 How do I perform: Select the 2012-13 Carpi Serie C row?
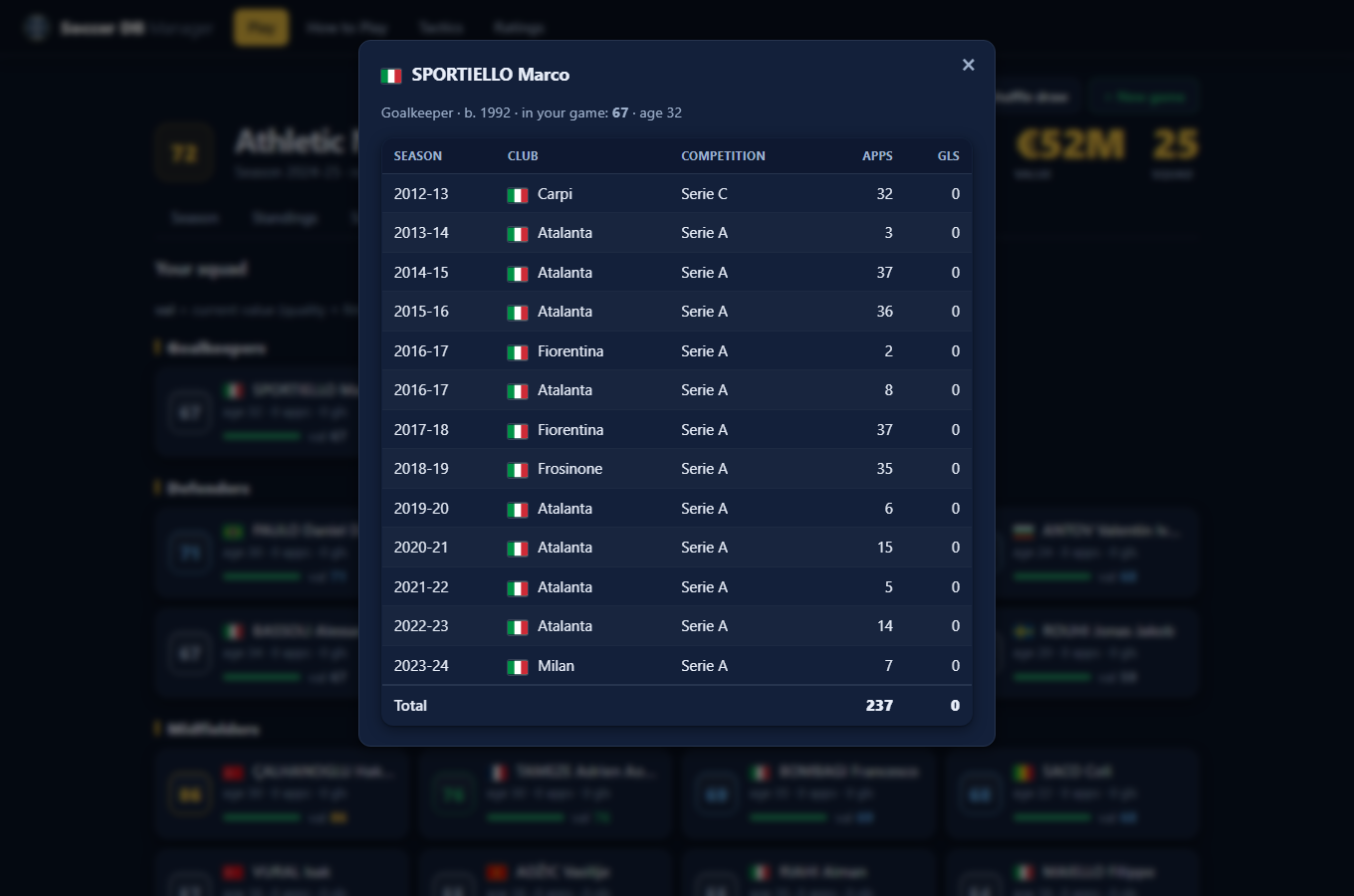tap(677, 194)
